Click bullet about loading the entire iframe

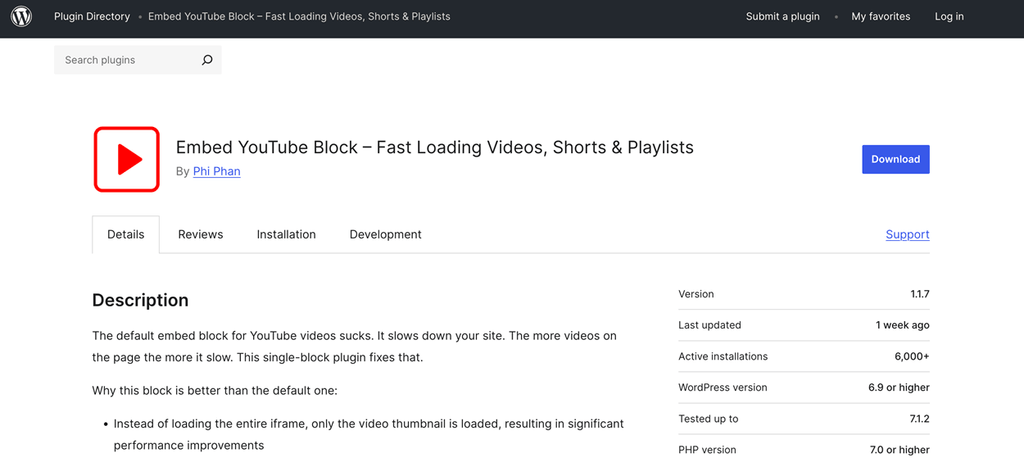(x=369, y=434)
